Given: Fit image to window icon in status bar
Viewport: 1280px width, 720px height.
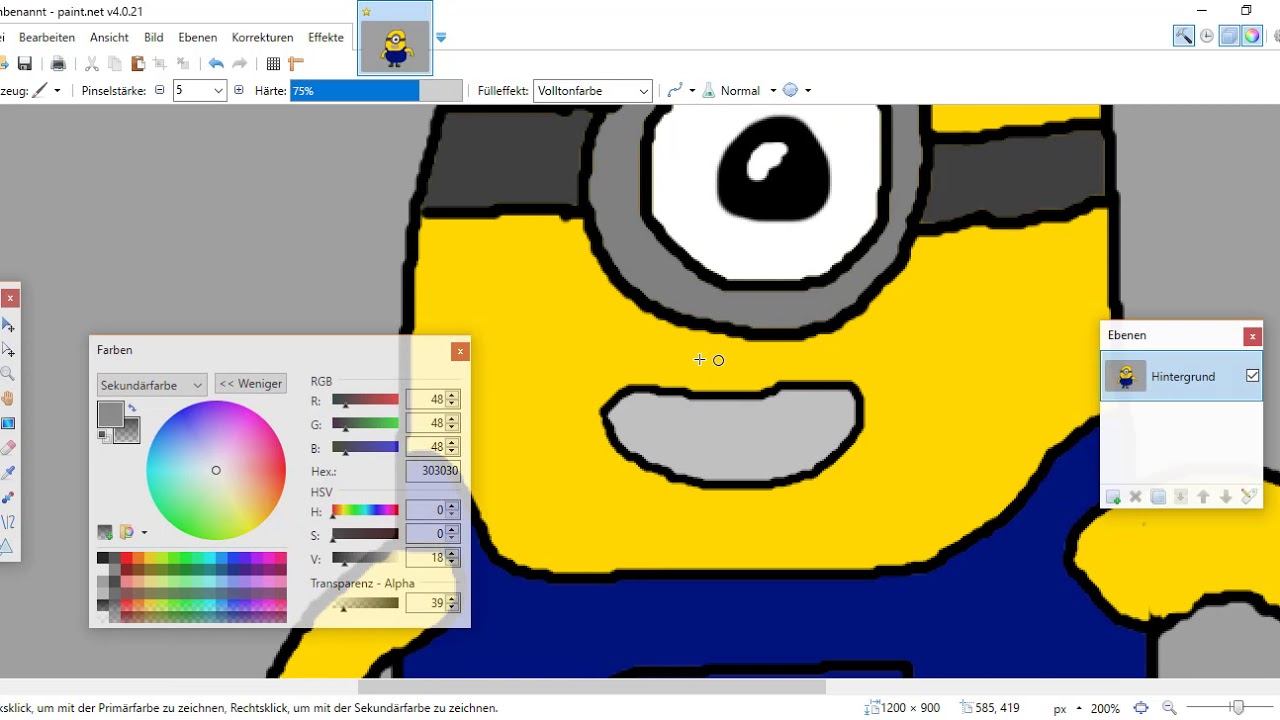Looking at the screenshot, I should (1141, 708).
